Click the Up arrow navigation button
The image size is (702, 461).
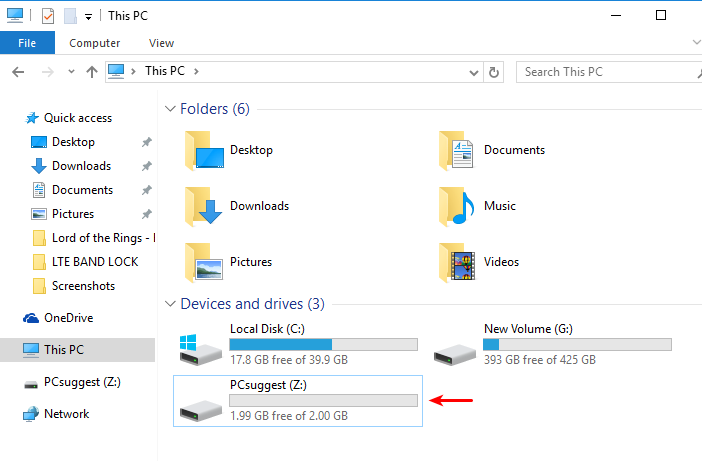coord(92,72)
